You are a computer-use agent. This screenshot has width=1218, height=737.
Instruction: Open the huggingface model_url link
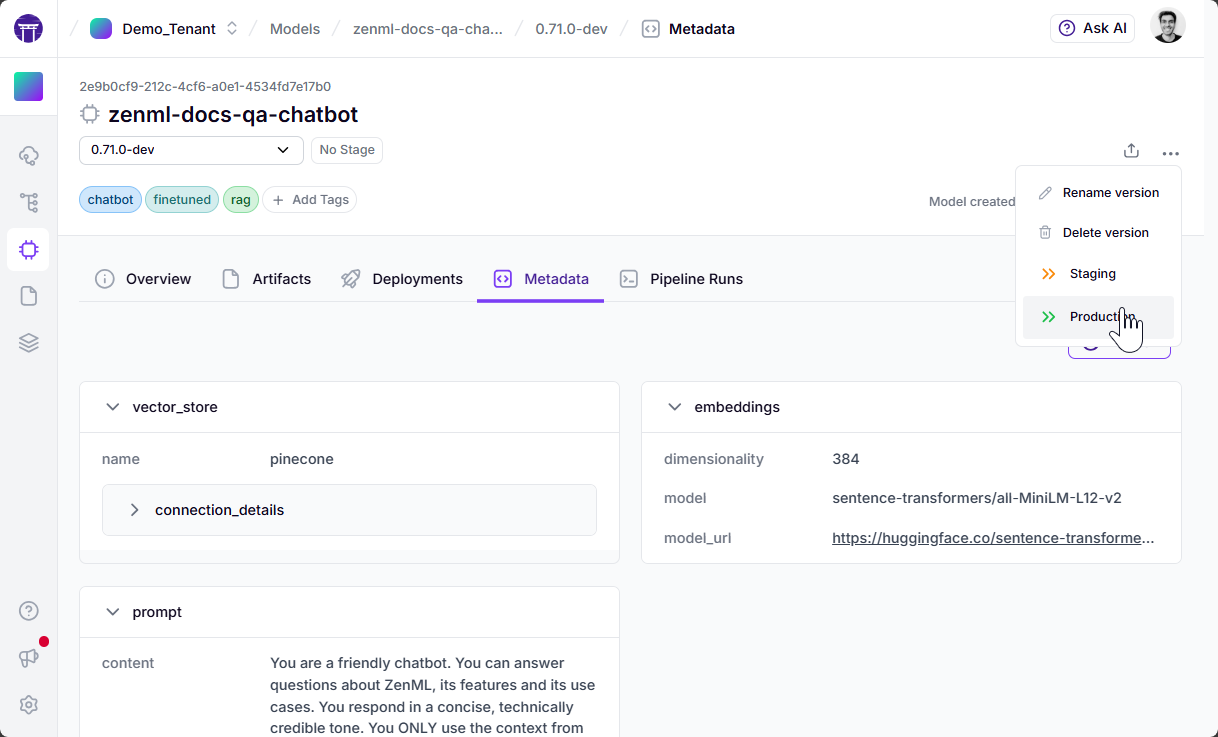[992, 538]
